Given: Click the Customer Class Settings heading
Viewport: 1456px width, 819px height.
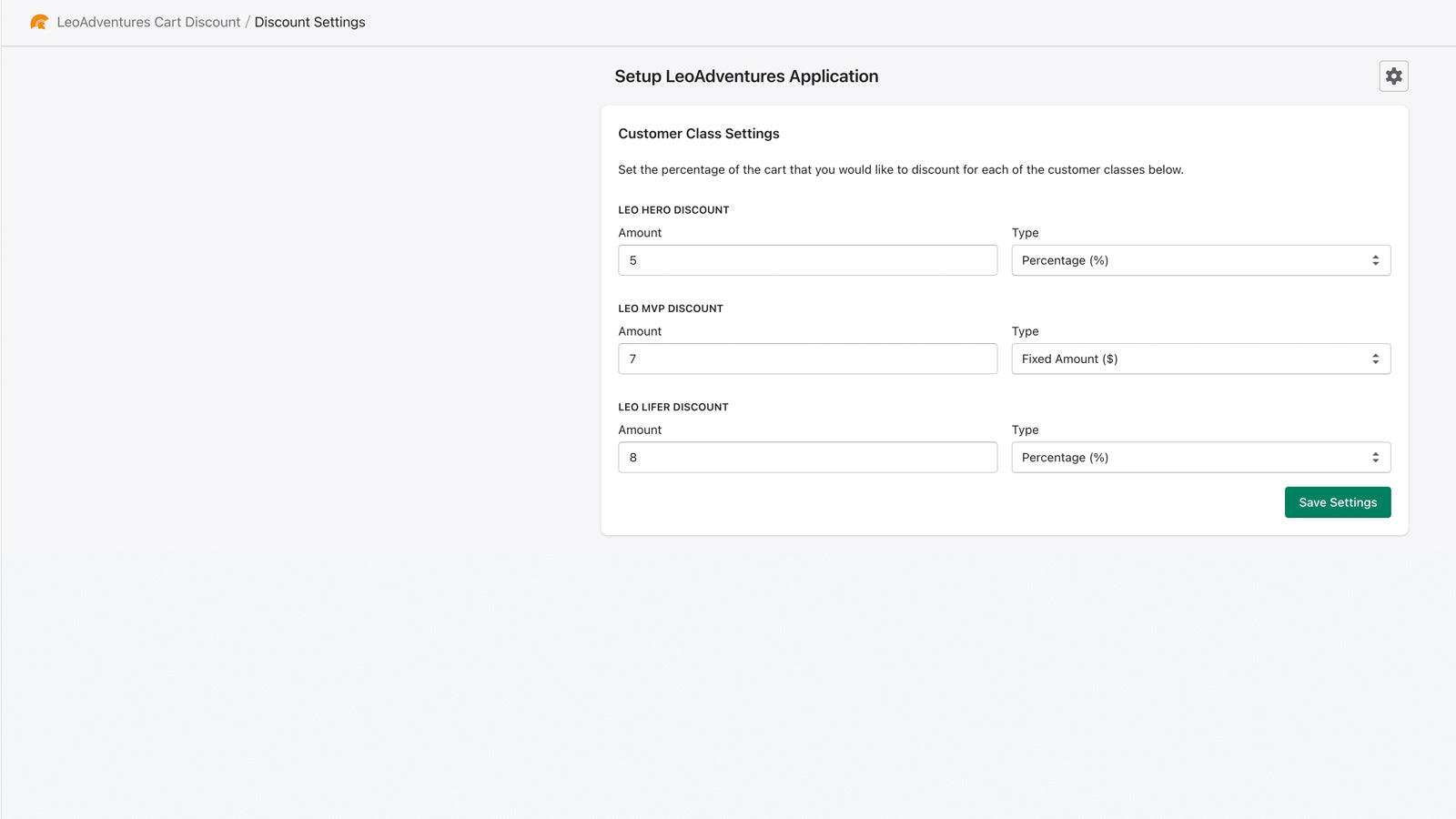Looking at the screenshot, I should click(x=699, y=134).
